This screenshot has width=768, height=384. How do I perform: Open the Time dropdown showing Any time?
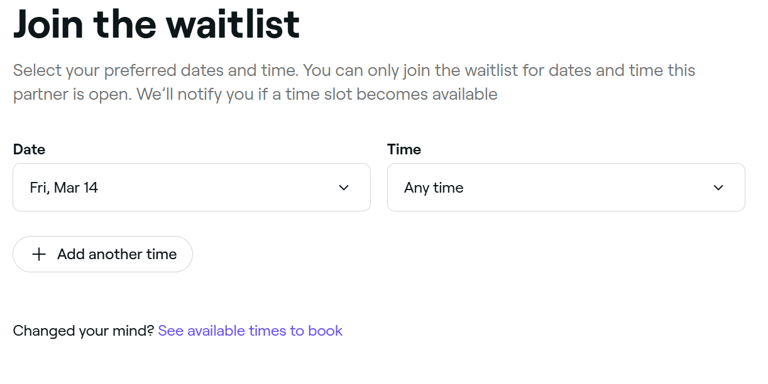coord(566,188)
